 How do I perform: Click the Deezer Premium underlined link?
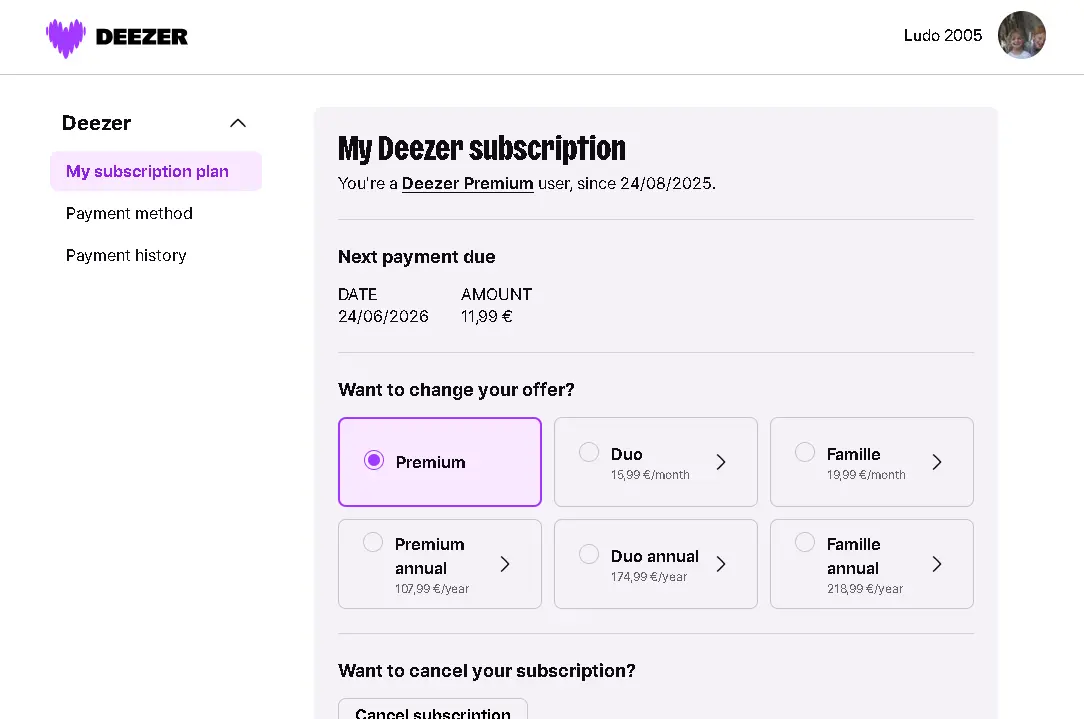[467, 184]
